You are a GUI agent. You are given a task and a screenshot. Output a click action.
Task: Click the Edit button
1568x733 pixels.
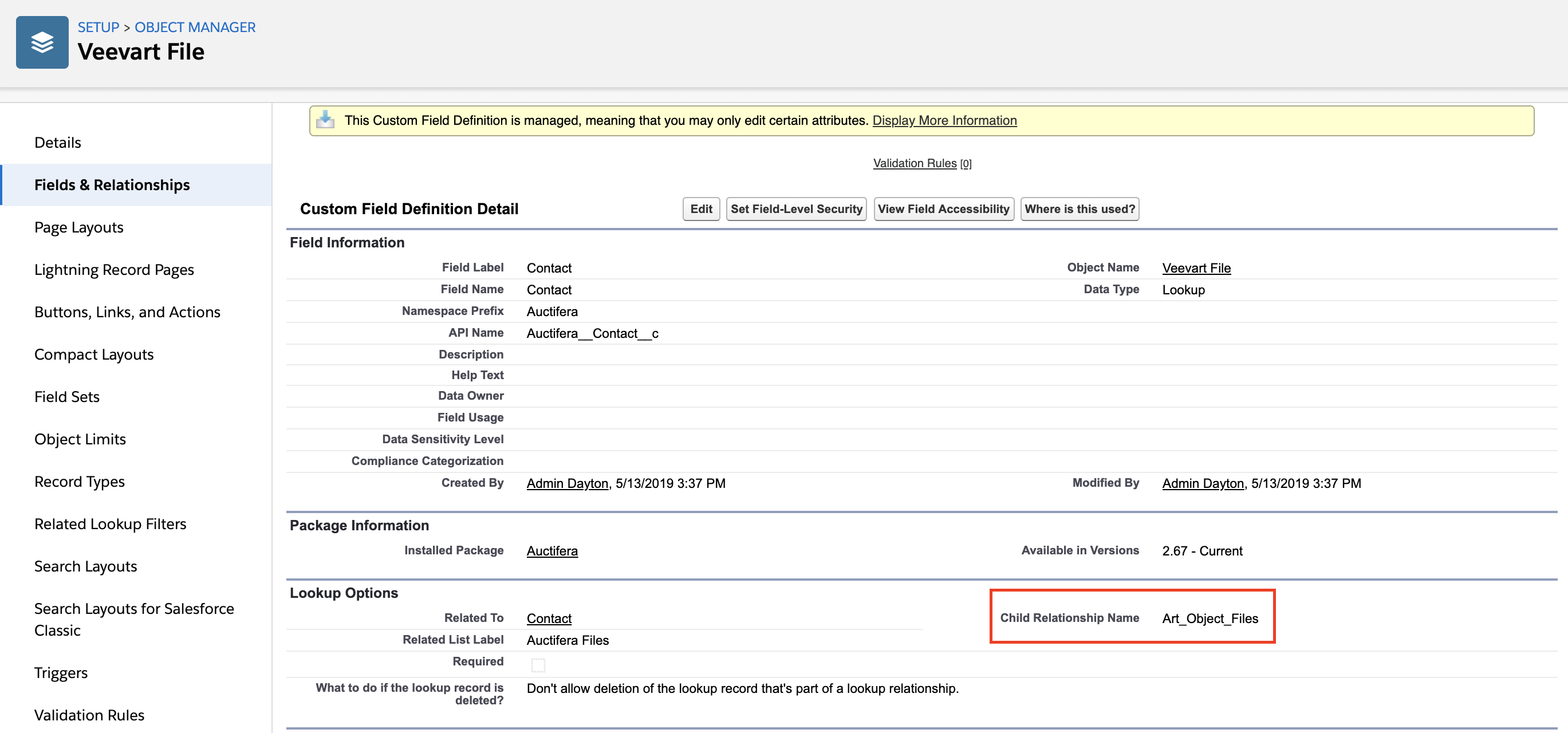pos(700,209)
